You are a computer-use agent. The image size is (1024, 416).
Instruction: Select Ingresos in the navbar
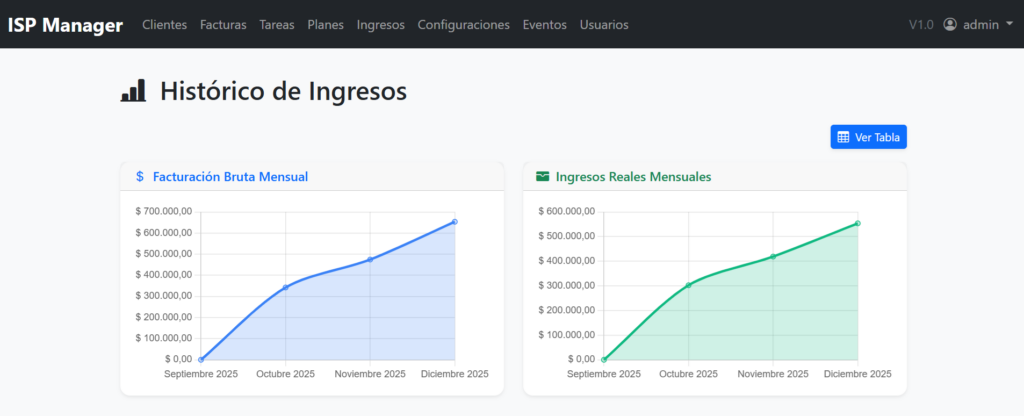[381, 25]
